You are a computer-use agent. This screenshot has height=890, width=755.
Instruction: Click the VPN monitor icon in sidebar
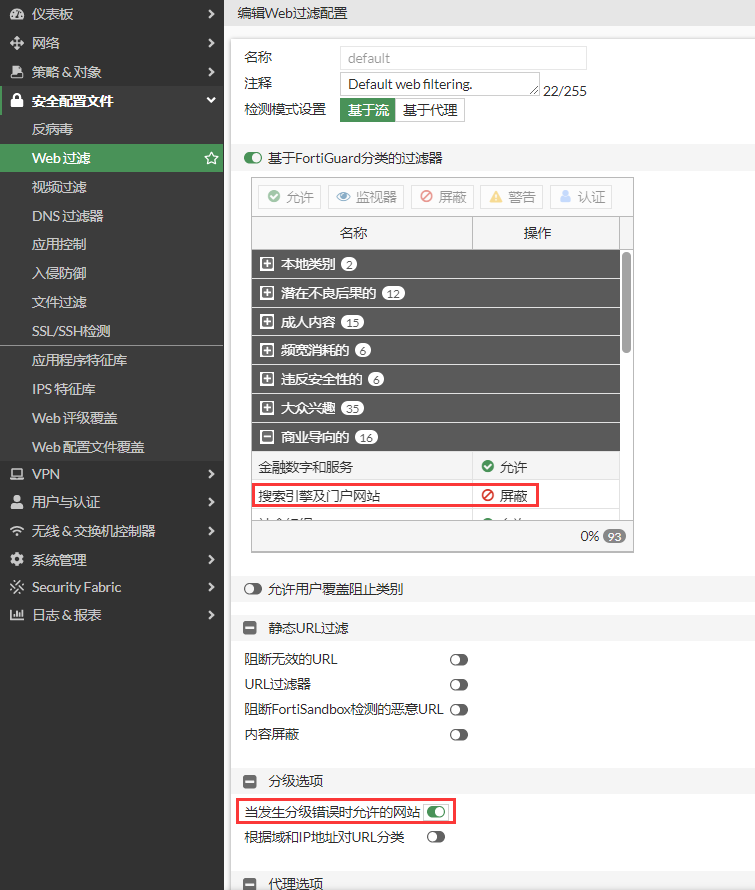pyautogui.click(x=16, y=473)
